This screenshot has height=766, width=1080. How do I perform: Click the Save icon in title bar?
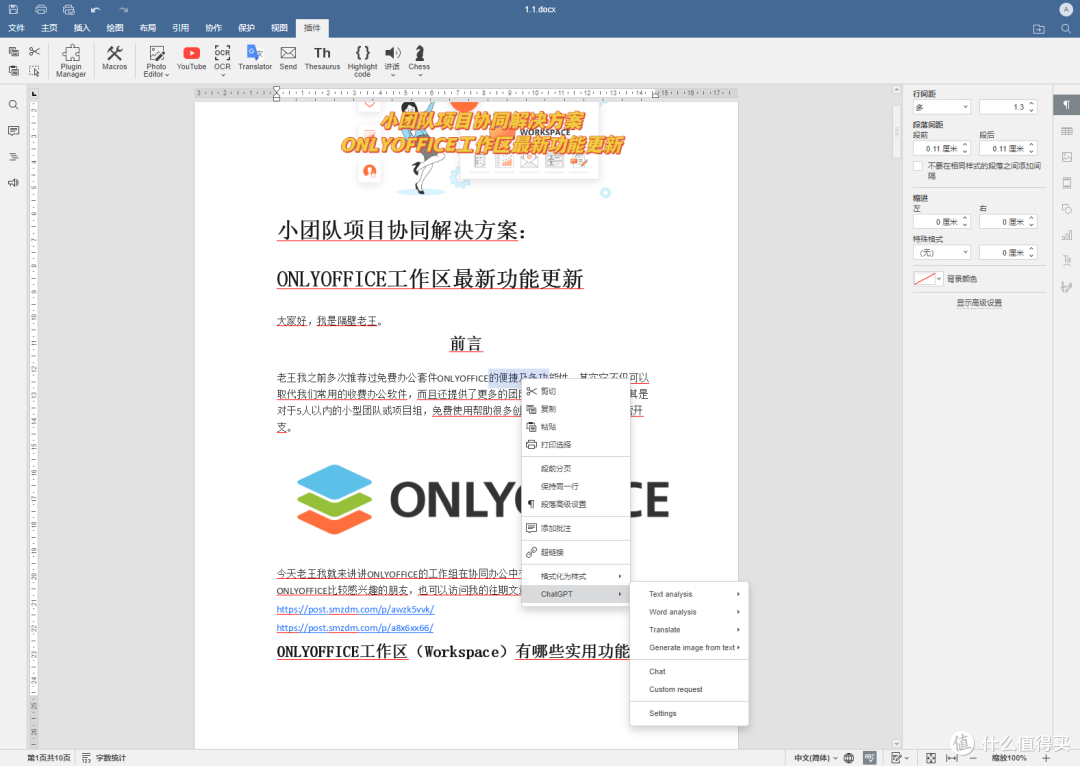(13, 9)
